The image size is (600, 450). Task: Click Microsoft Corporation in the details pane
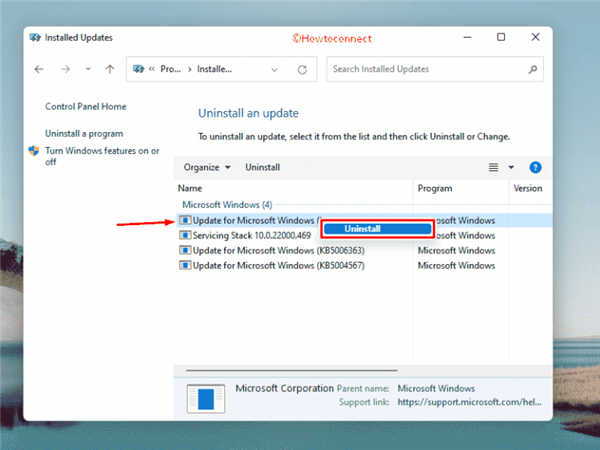285,388
